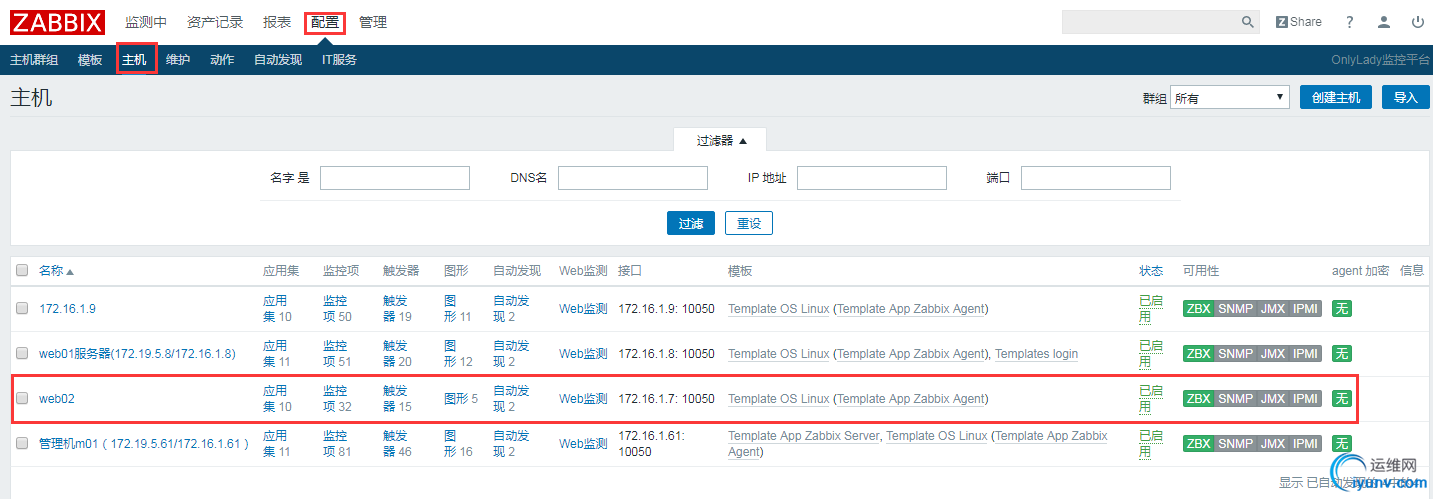Screen dimensions: 1433x499
Task: Click IPMI badge in web01服务器 row
Action: point(1305,354)
